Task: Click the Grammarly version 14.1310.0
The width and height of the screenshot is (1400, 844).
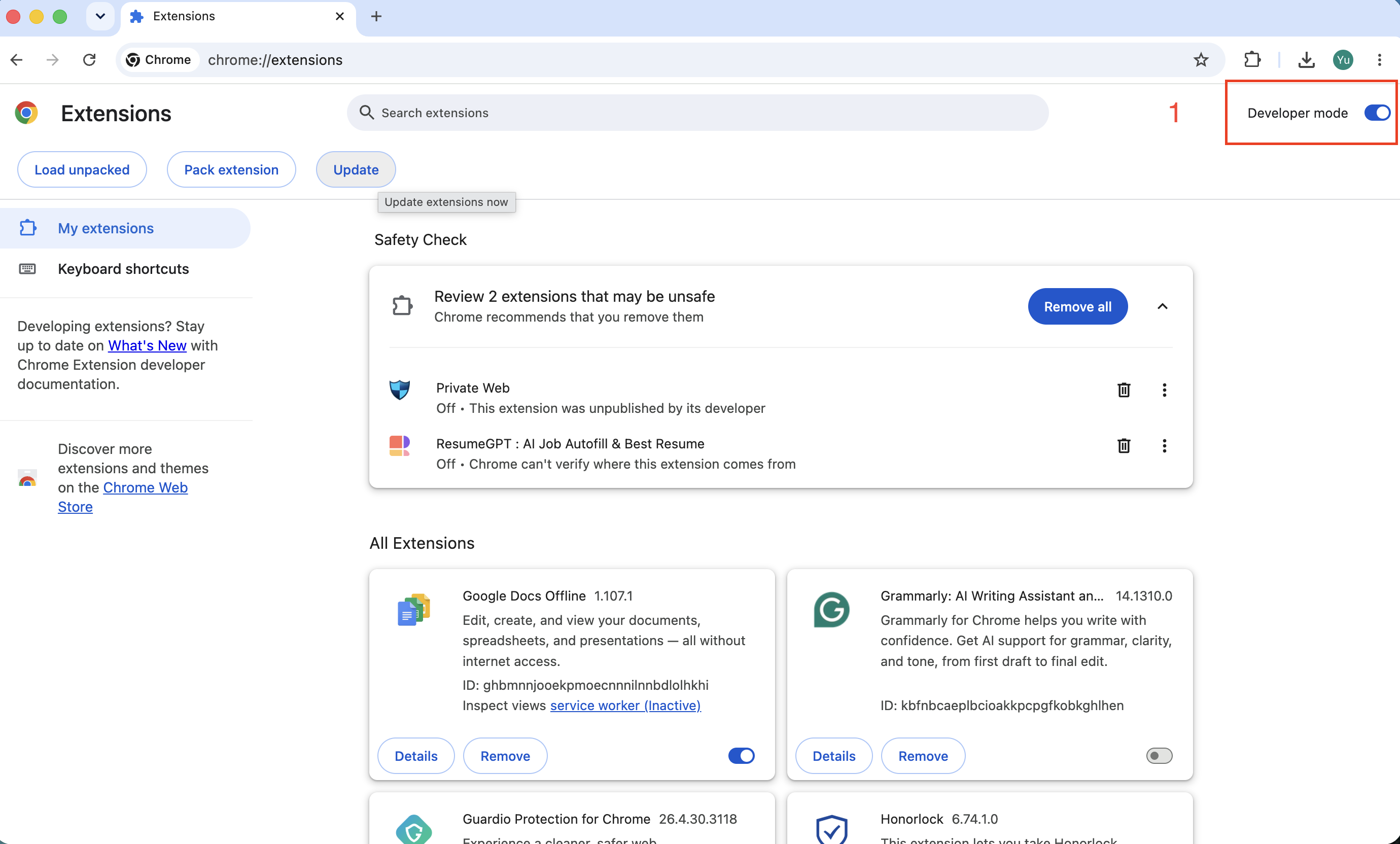Action: click(1143, 596)
